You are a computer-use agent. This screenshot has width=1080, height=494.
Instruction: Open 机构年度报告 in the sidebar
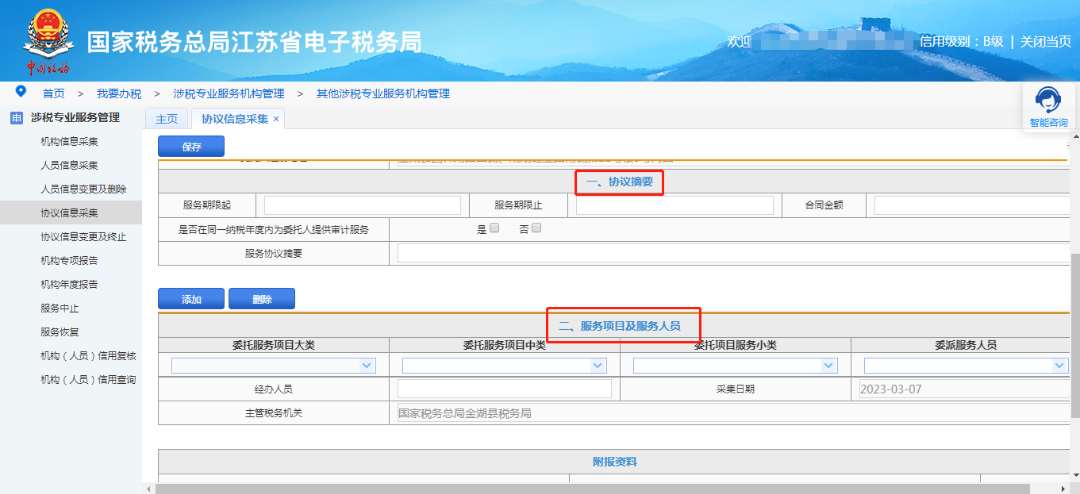tap(69, 285)
